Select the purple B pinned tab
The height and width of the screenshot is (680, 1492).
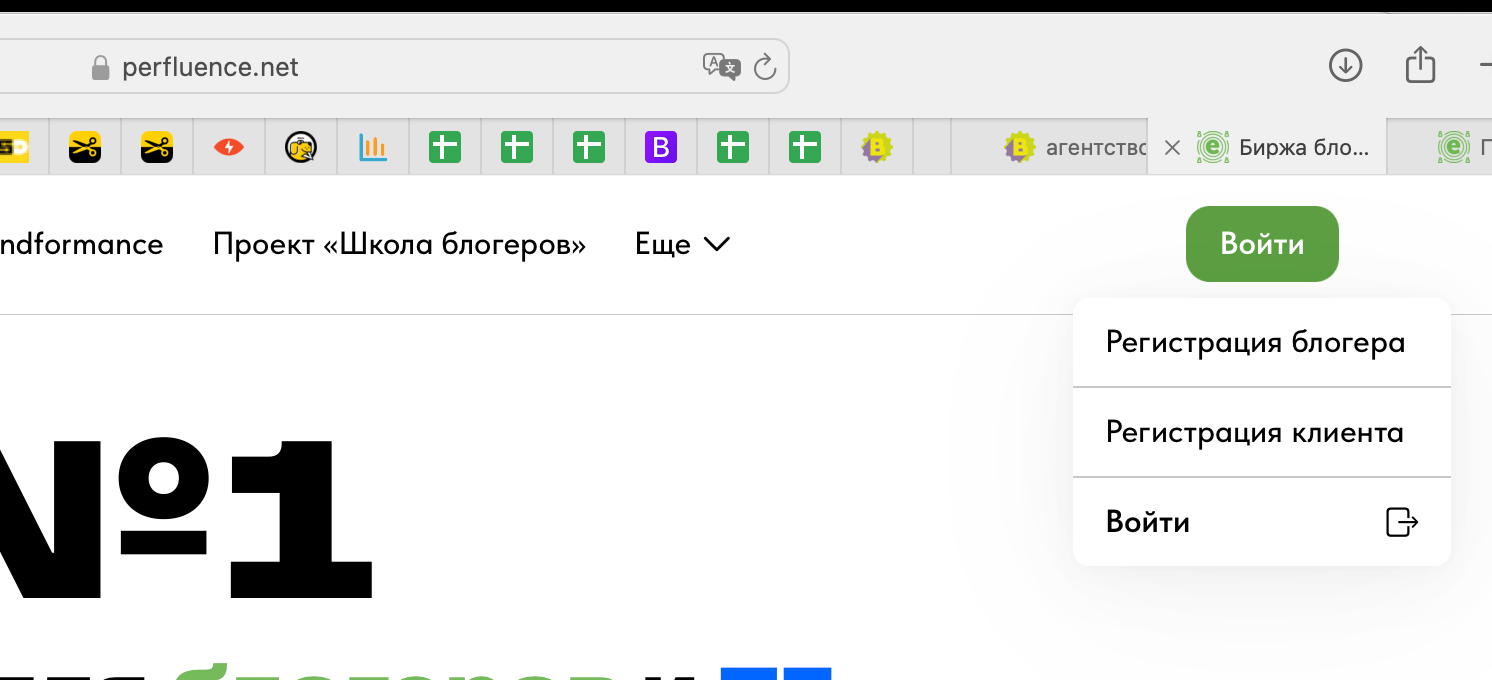point(660,148)
